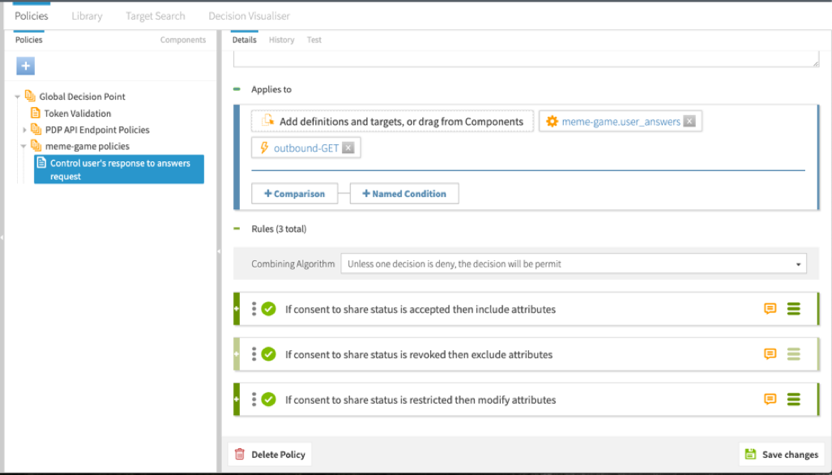Select Token Validation policy in tree
The image size is (832, 475).
(77, 113)
